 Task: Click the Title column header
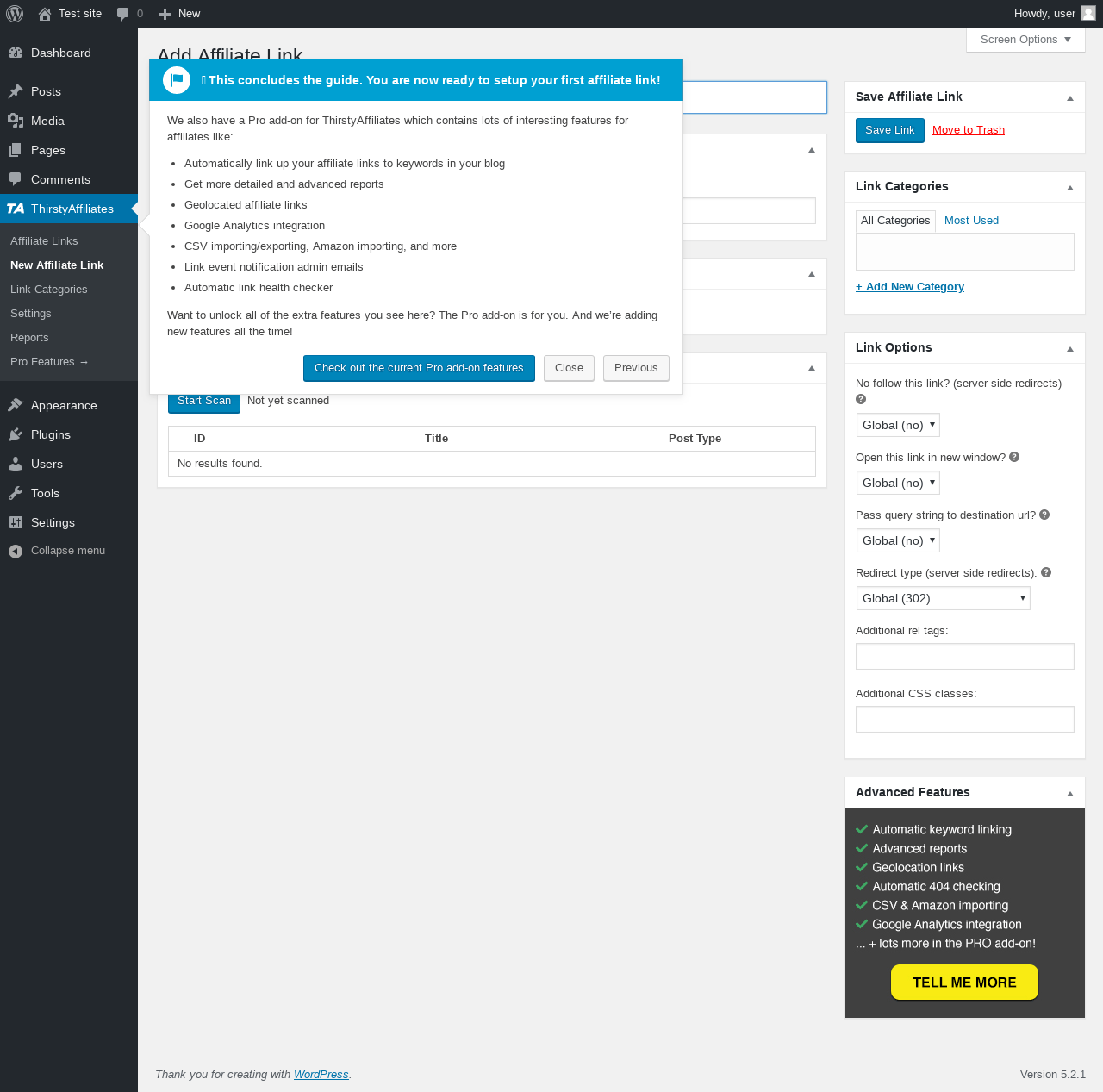point(436,439)
